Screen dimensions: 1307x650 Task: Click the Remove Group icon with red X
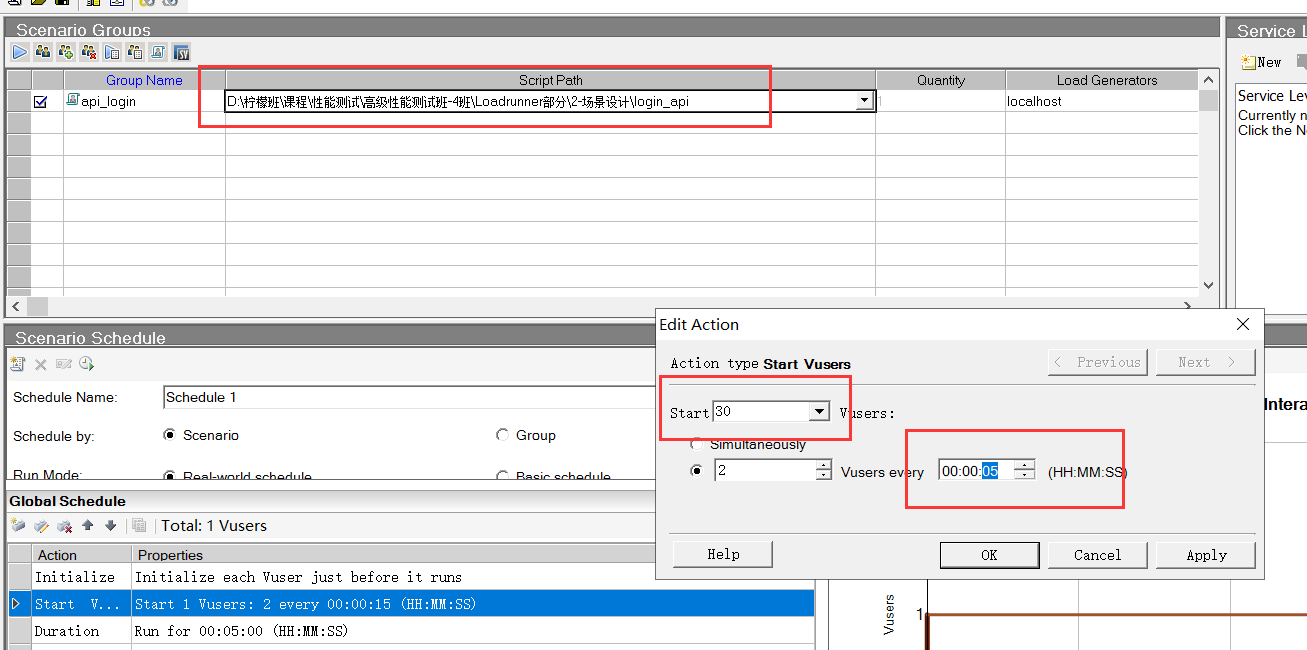[x=89, y=52]
